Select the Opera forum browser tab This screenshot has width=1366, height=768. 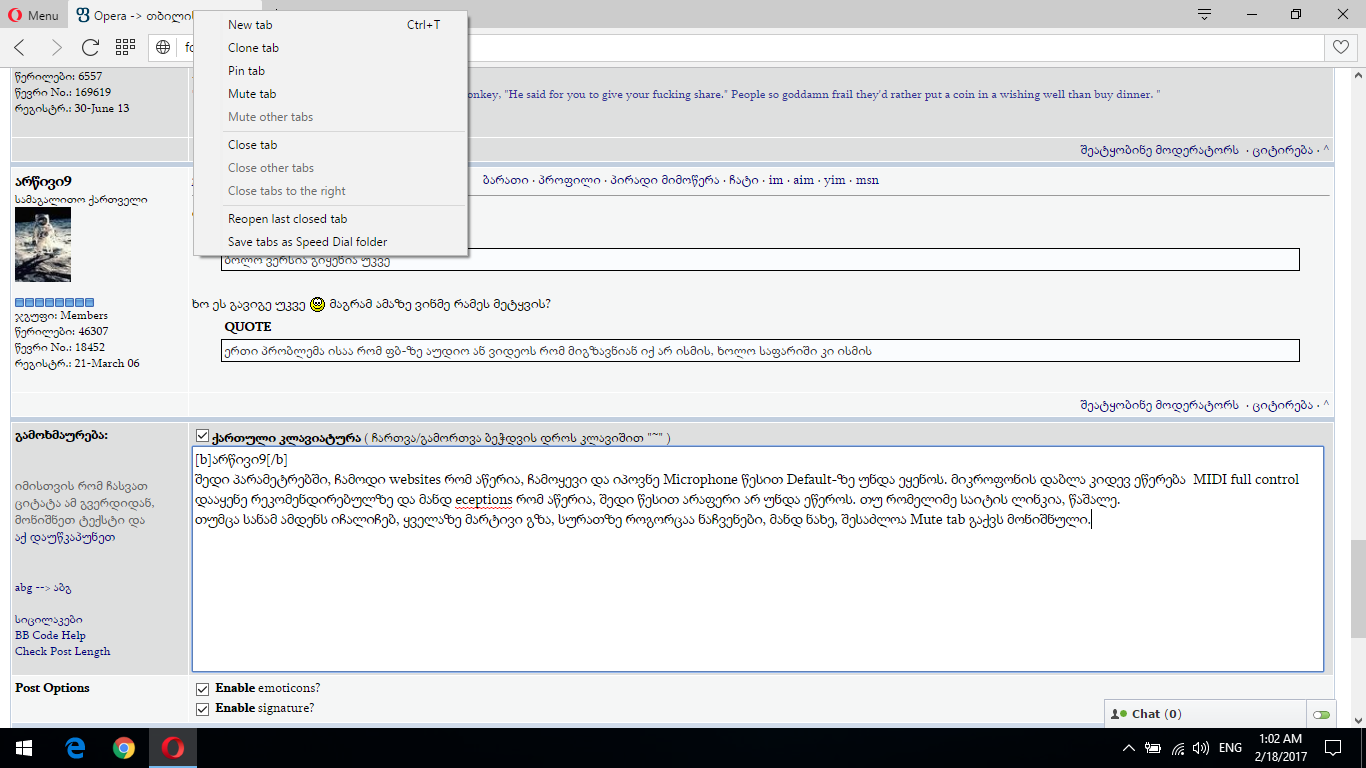pos(131,15)
